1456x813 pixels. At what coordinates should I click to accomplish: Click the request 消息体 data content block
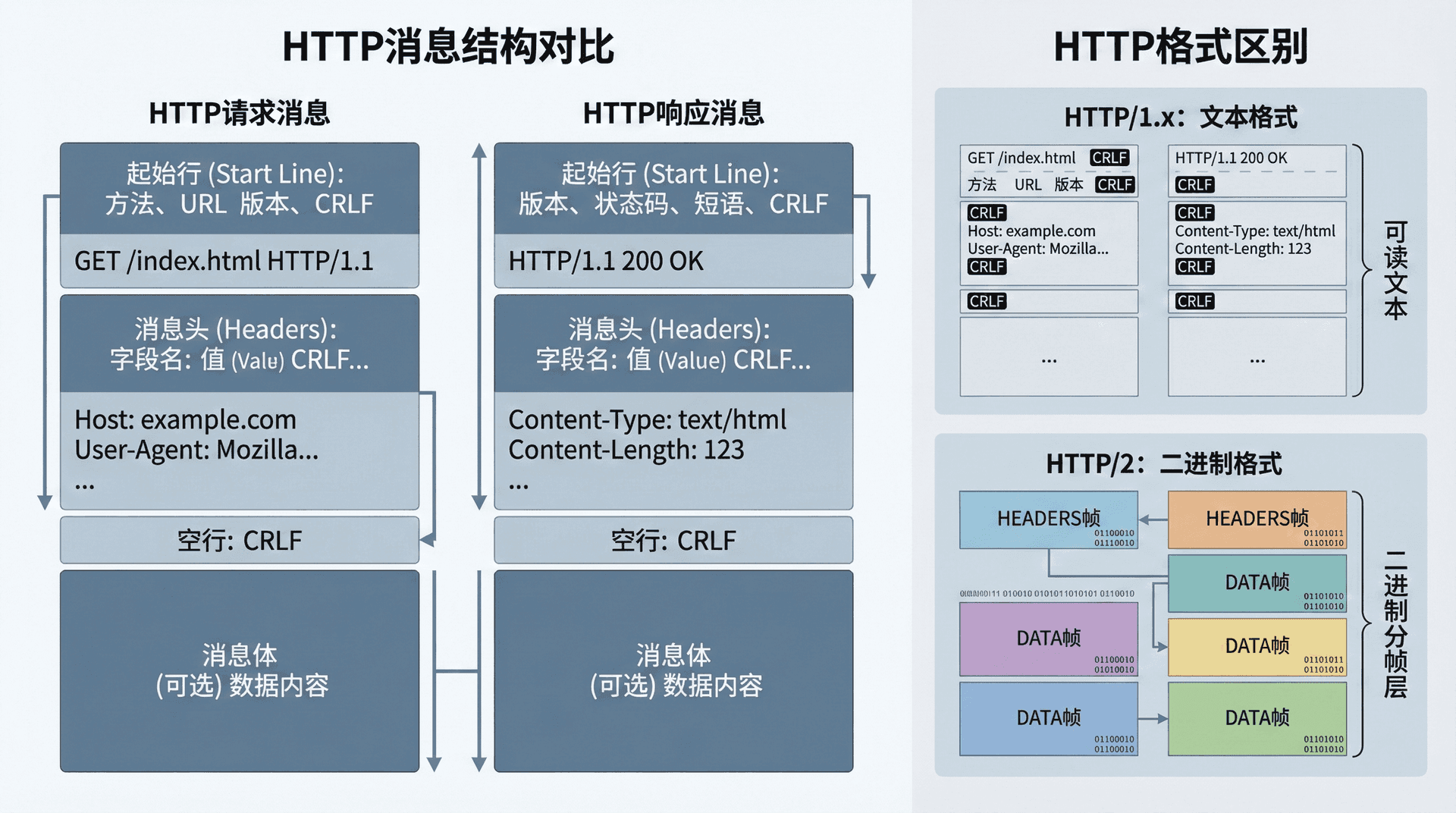pos(239,670)
